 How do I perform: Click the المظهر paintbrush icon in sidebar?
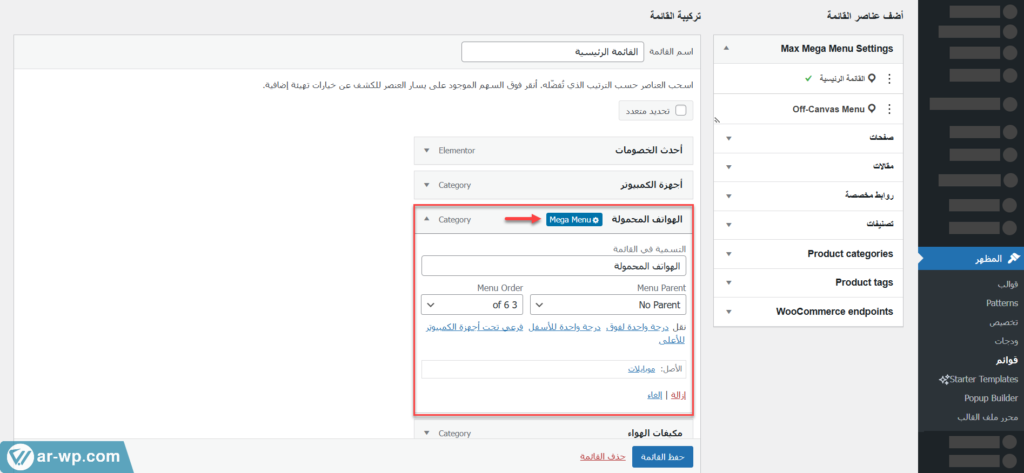(1013, 259)
